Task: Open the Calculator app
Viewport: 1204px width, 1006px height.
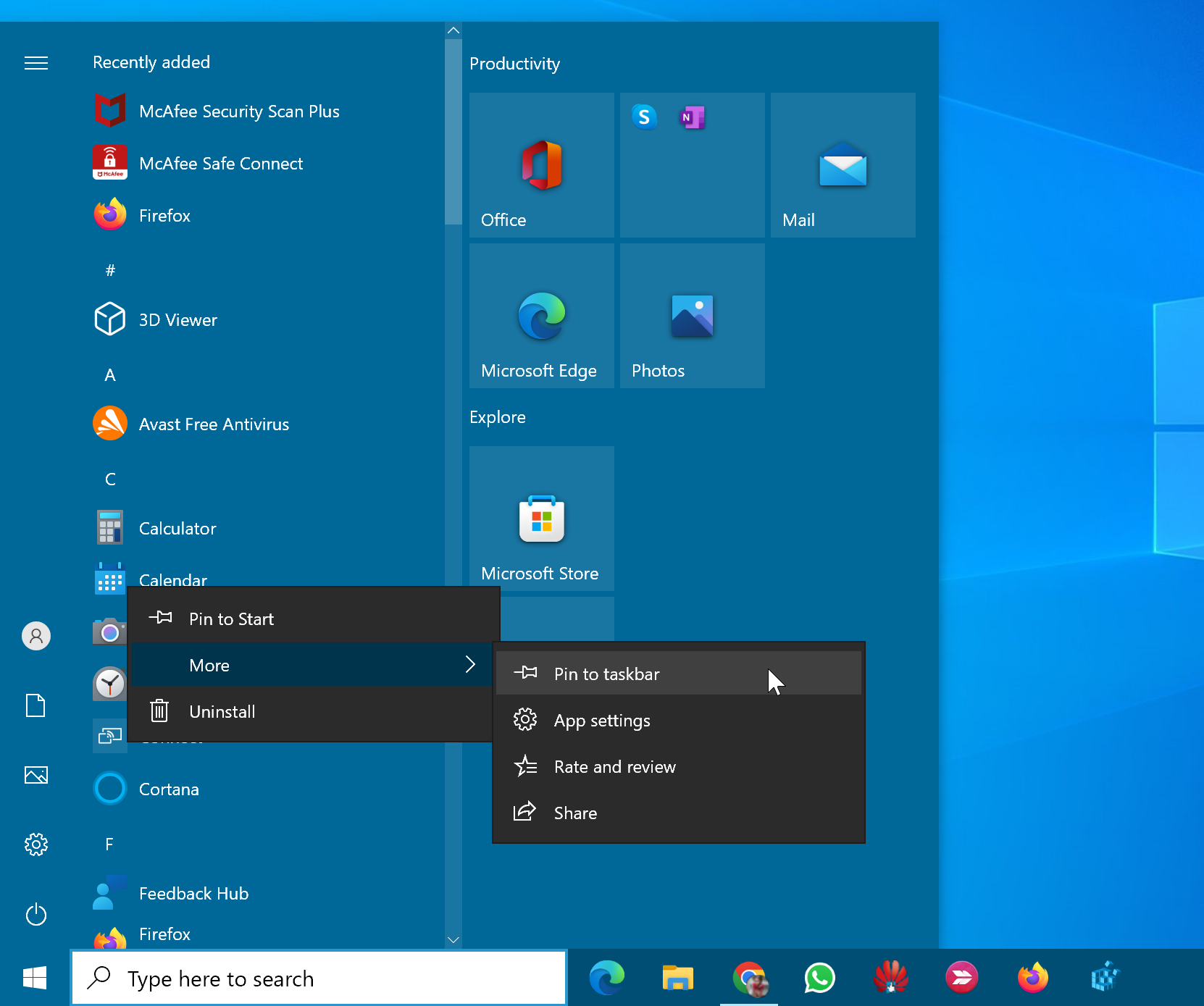Action: tap(177, 529)
